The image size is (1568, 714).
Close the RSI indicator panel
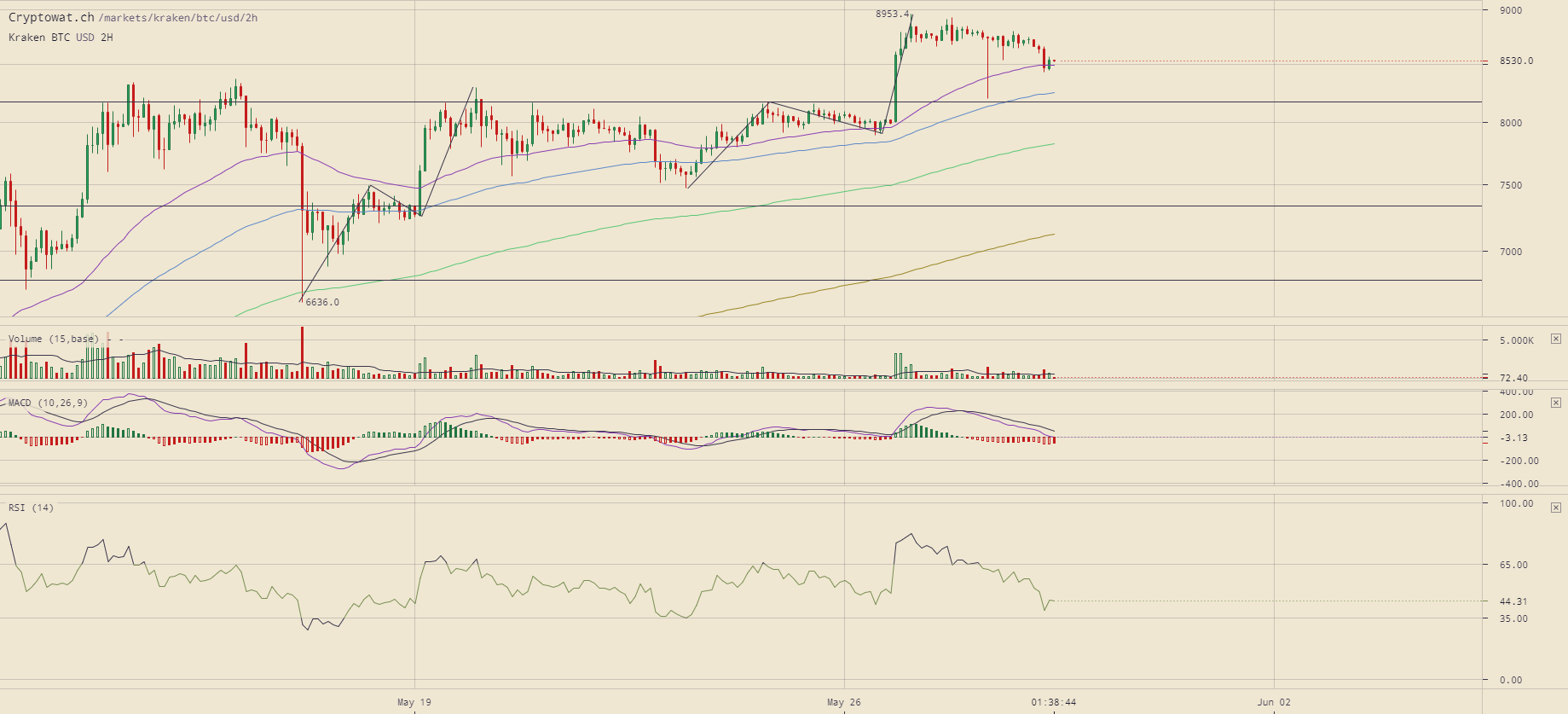click(x=1556, y=508)
